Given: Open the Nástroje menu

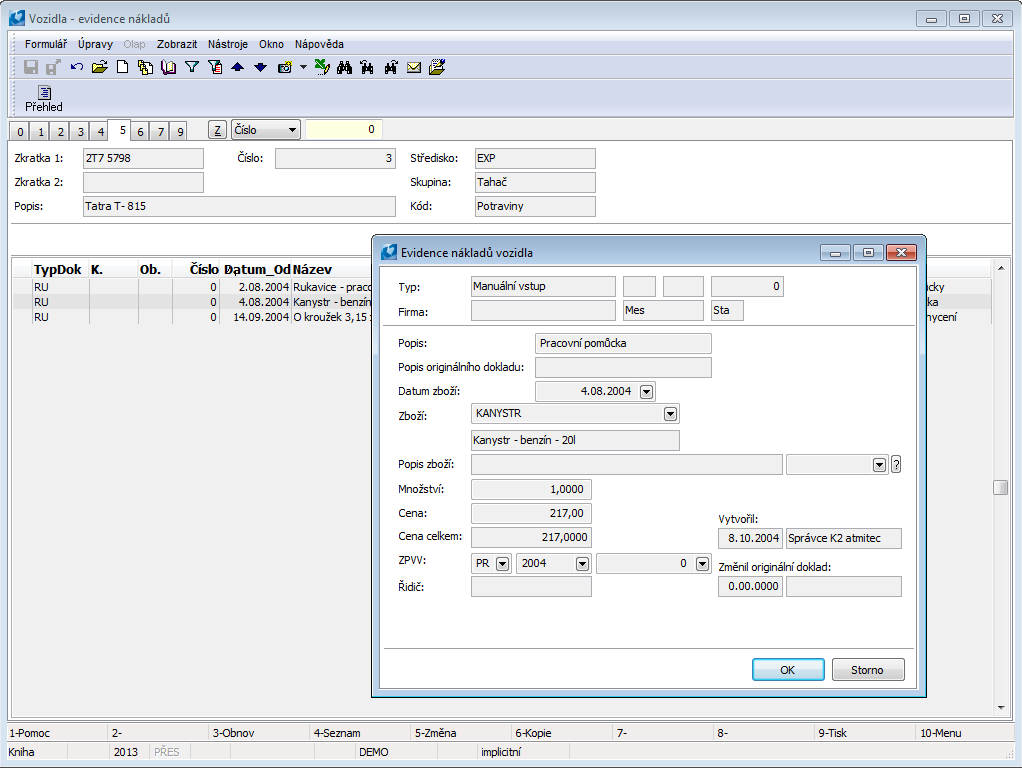Looking at the screenshot, I should click(228, 44).
